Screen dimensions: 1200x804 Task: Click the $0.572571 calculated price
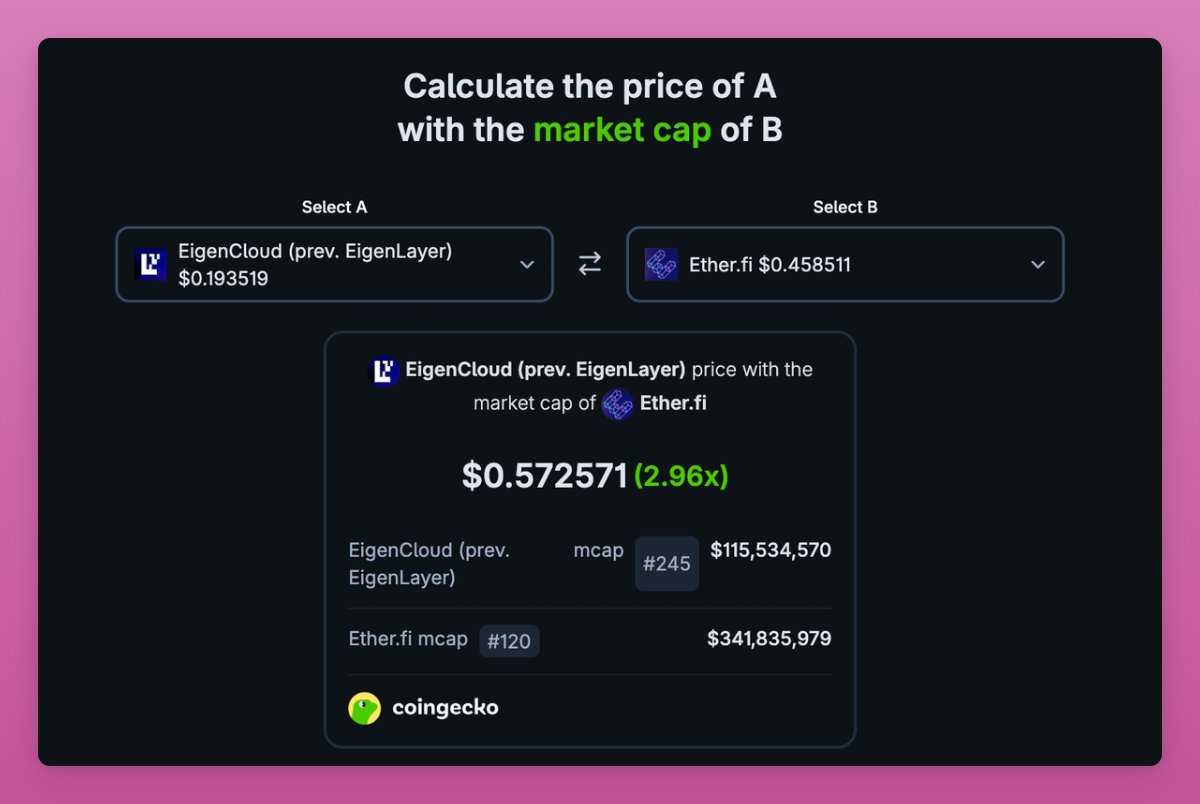click(x=545, y=476)
